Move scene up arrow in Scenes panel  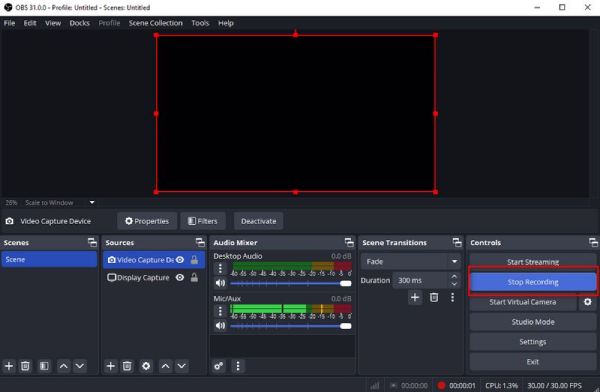(x=64, y=366)
